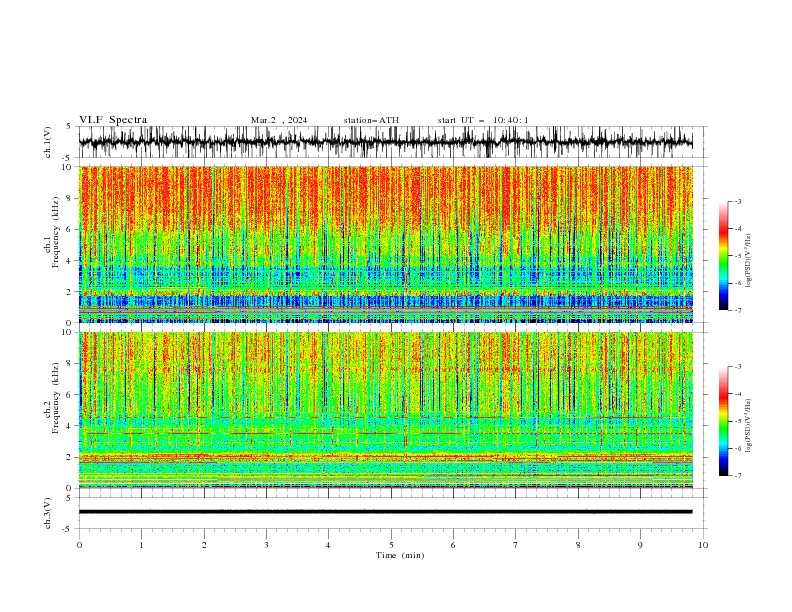The image size is (792, 612).
Task: Click the "VLF Spectra" title text
Action: click(113, 120)
